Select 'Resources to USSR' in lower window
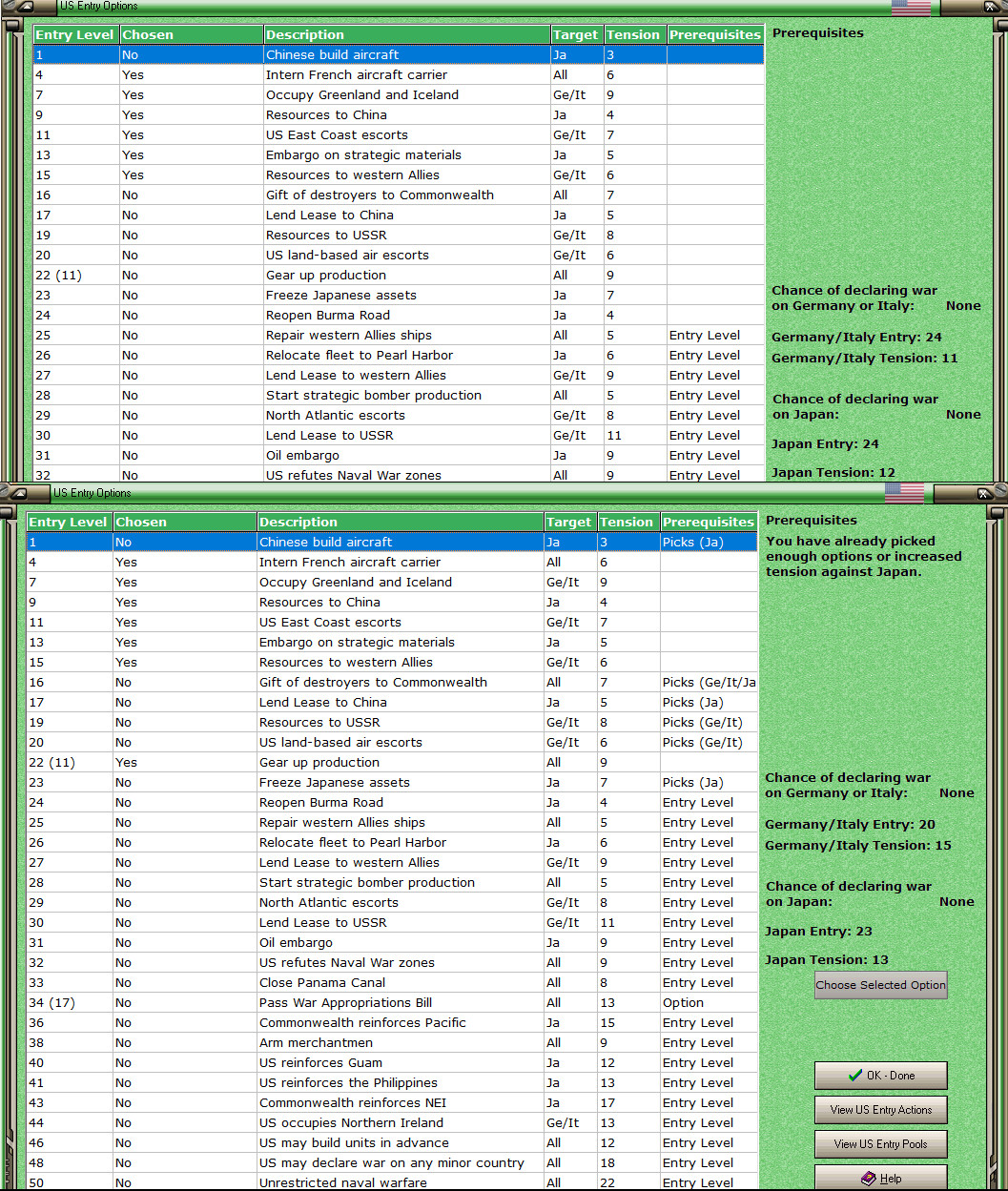The height and width of the screenshot is (1191, 1008). coord(392,722)
